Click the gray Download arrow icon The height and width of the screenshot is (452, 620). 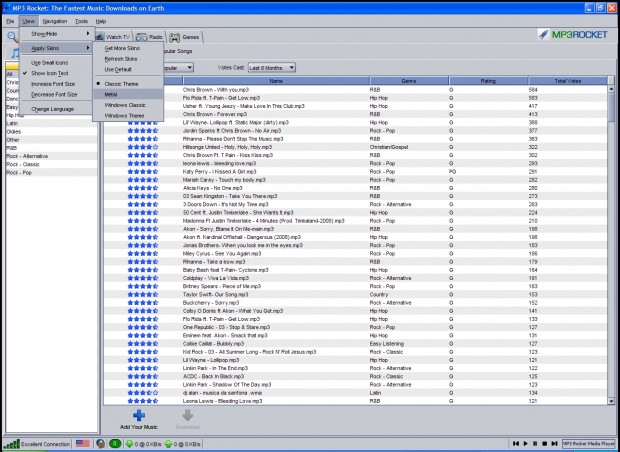(x=187, y=415)
